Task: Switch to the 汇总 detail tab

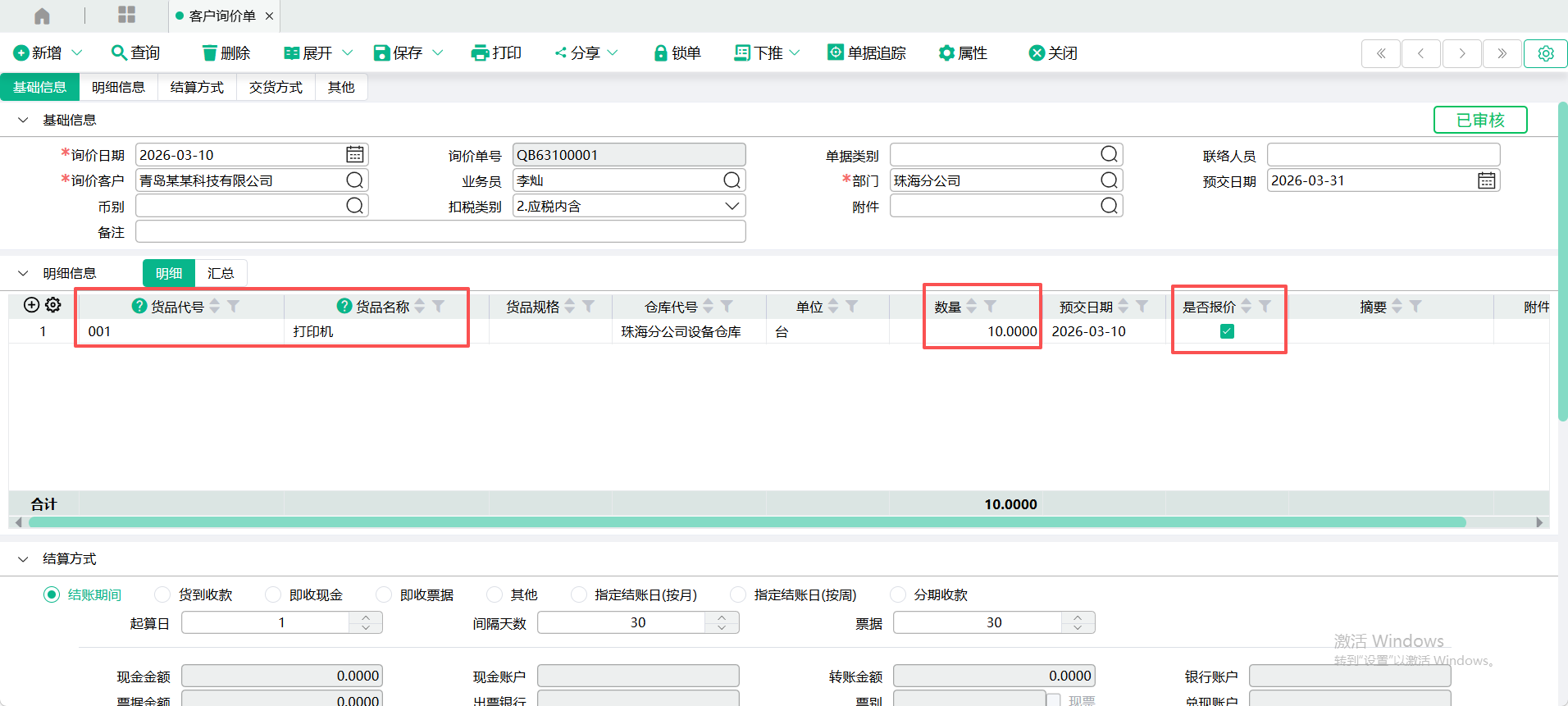Action: 221,273
